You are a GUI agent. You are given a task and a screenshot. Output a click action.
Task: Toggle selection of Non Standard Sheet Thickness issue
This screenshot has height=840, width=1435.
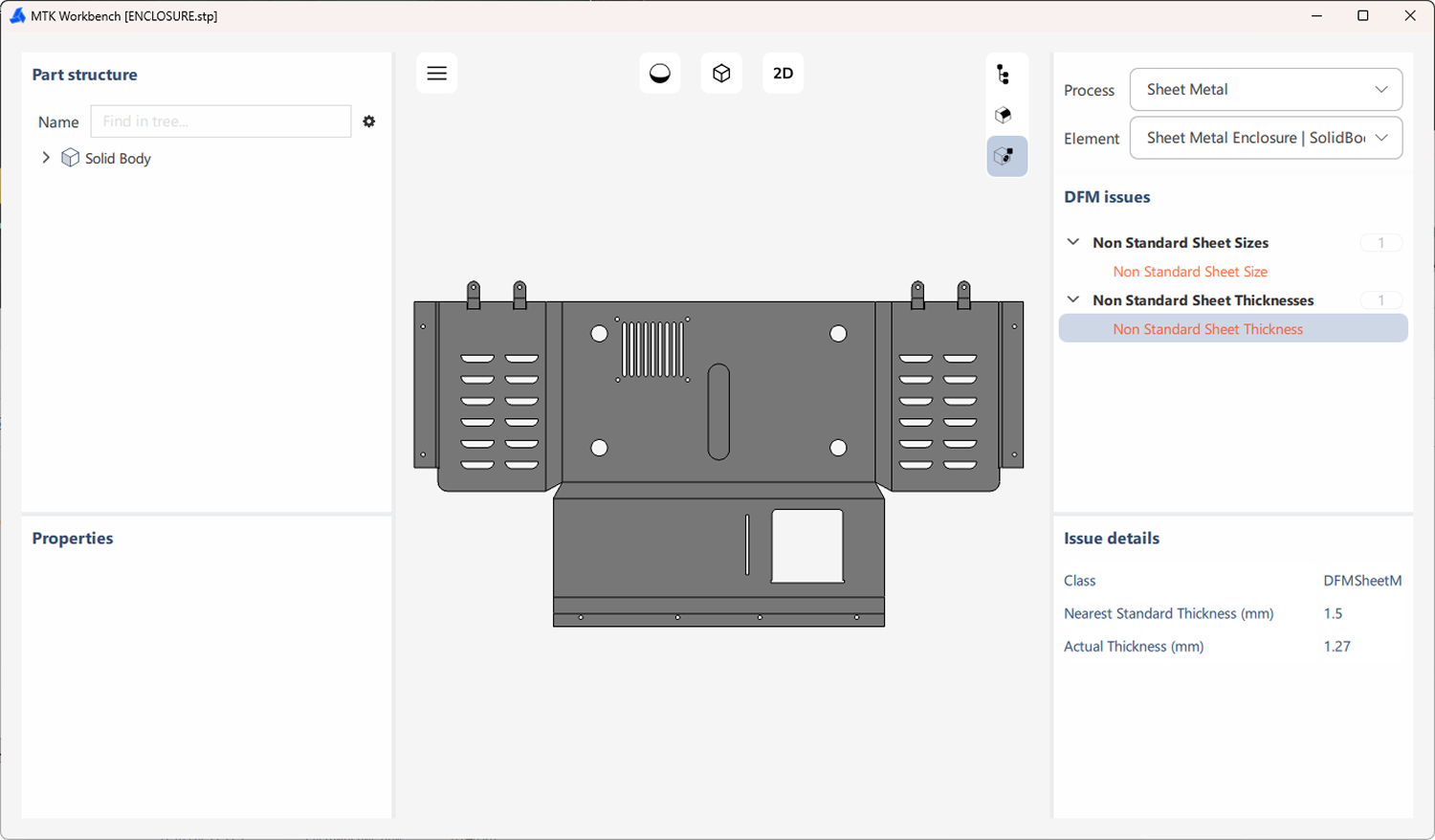1207,328
